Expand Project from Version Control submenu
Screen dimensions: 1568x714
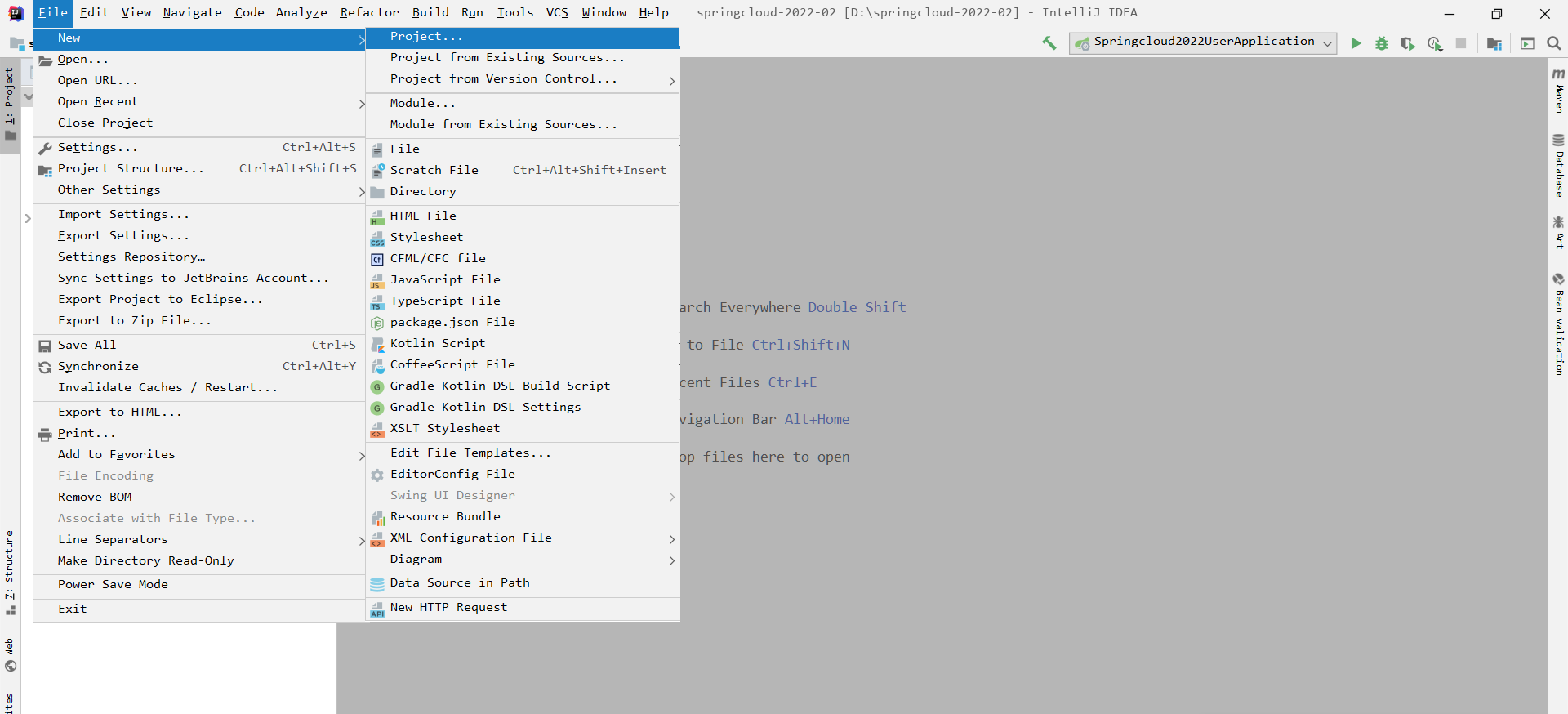tap(523, 79)
